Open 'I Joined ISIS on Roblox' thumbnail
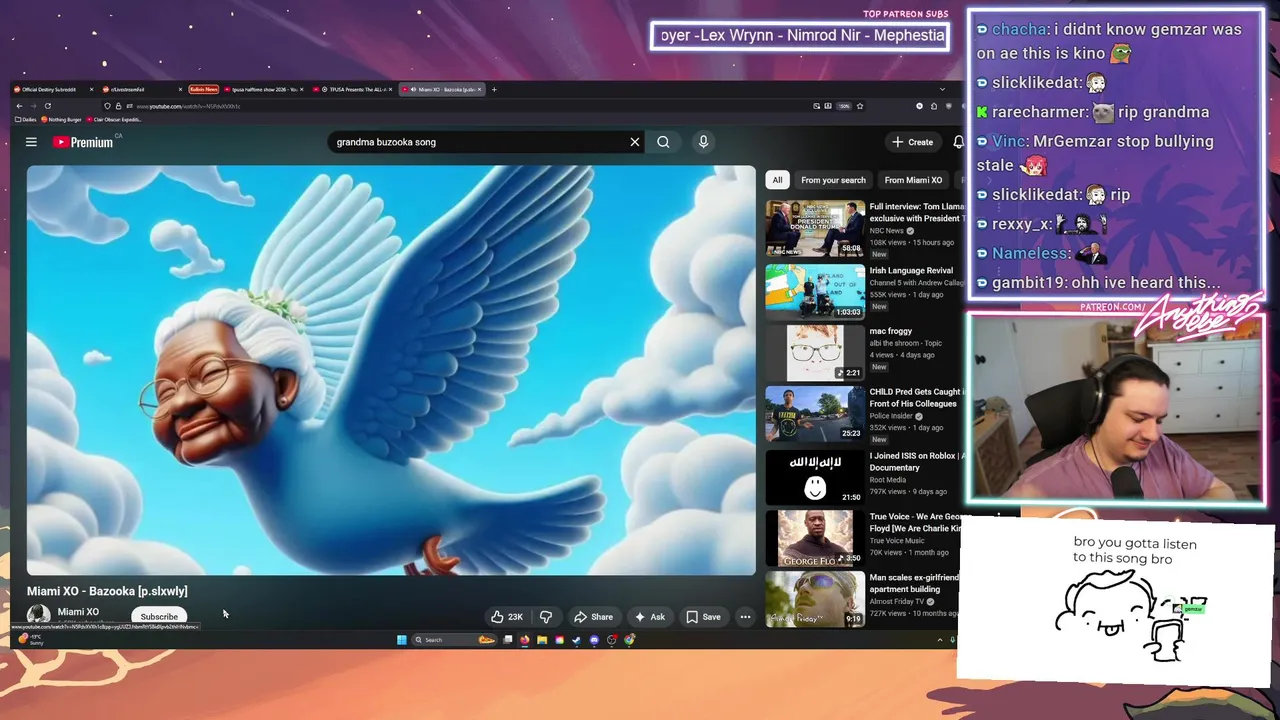 point(815,477)
